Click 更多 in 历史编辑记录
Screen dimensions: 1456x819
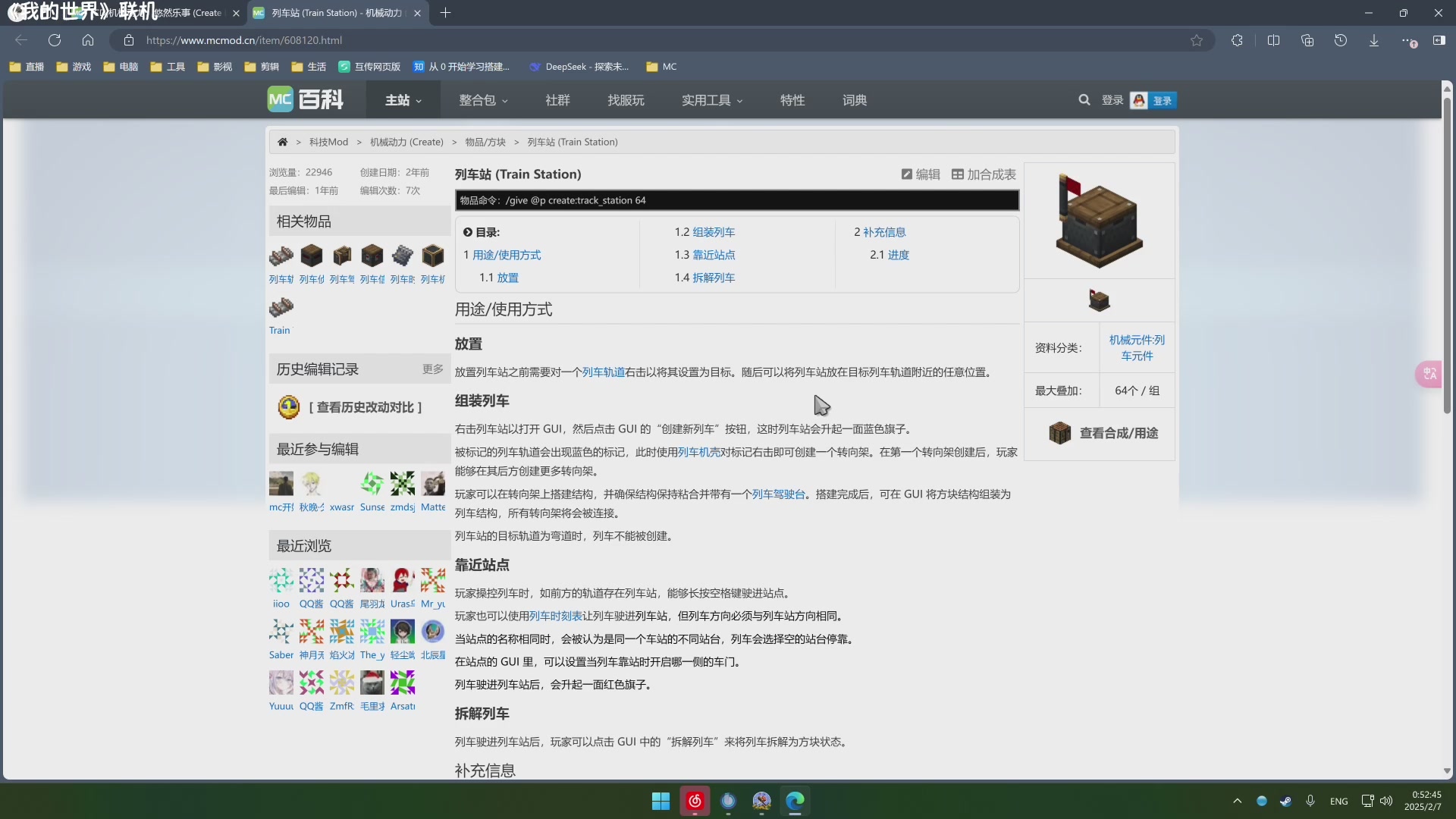click(x=432, y=369)
